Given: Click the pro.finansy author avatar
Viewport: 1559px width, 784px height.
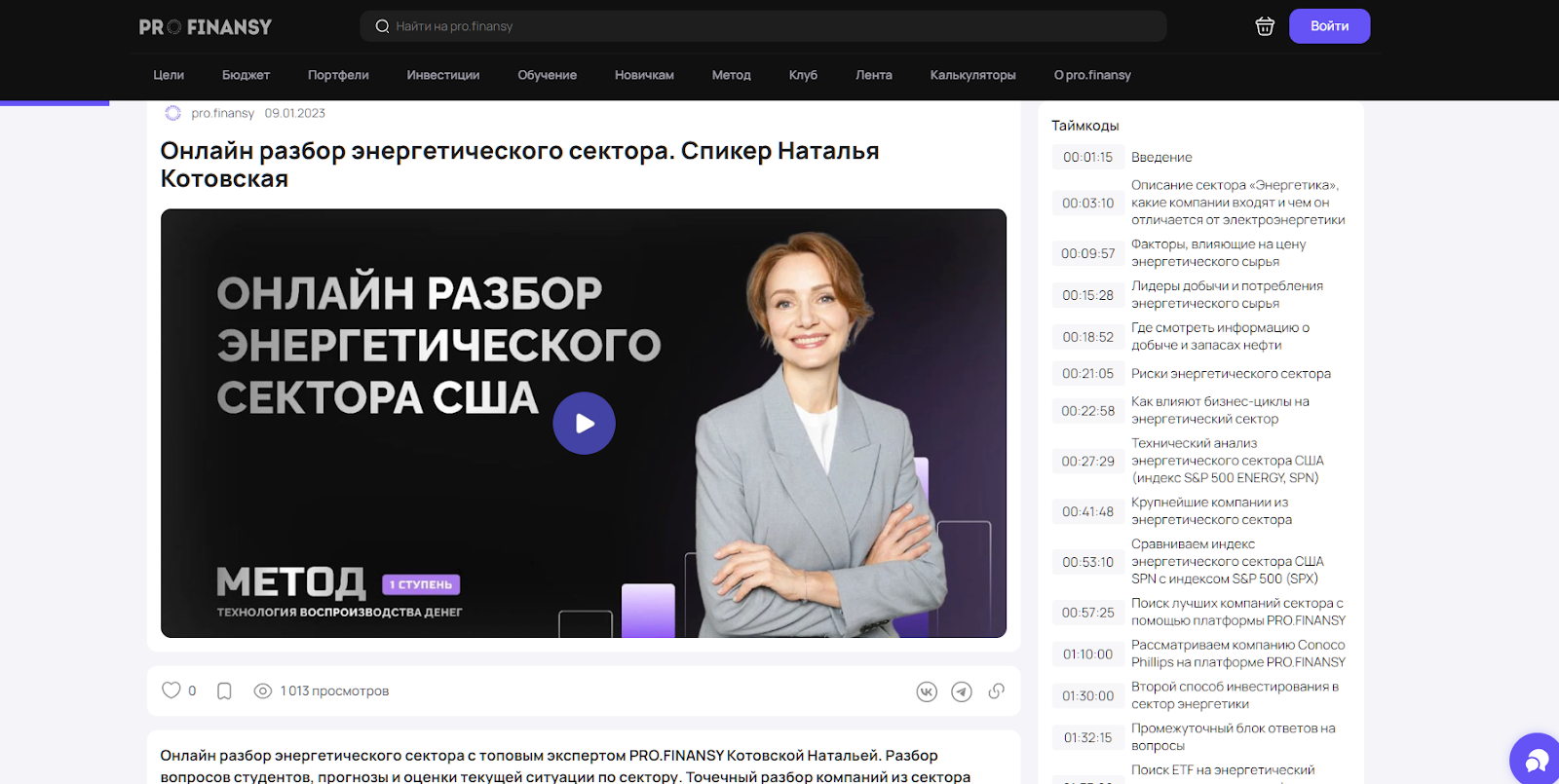Looking at the screenshot, I should pyautogui.click(x=173, y=113).
